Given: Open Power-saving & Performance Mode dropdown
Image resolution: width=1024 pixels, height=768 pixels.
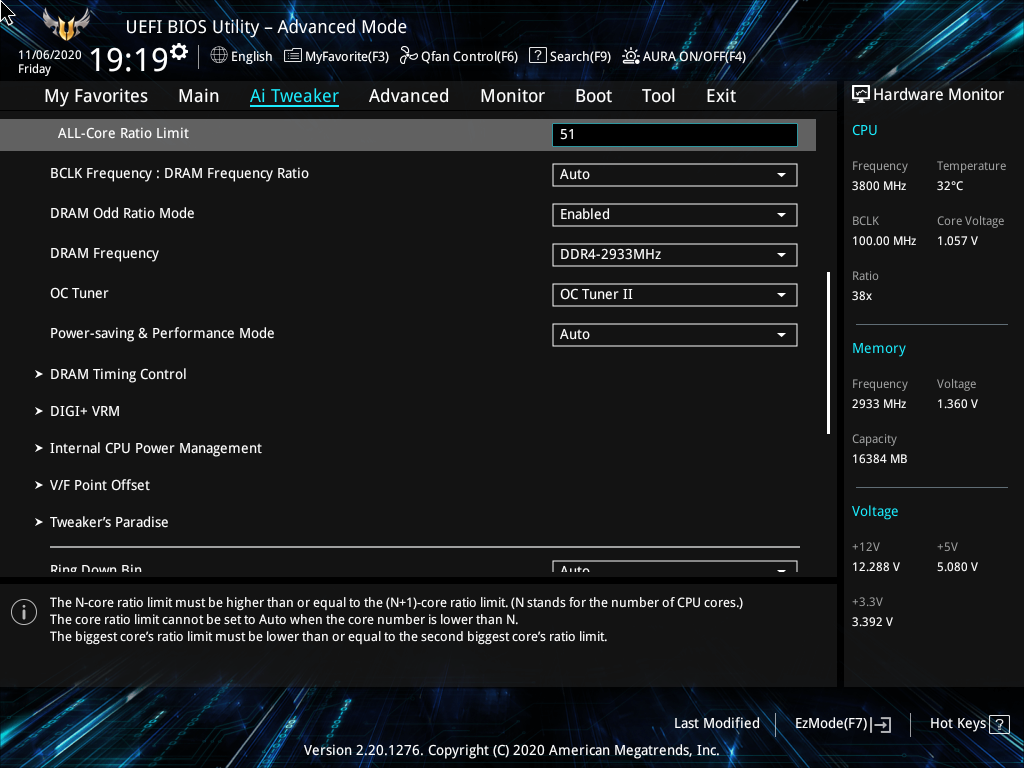Looking at the screenshot, I should coord(675,334).
